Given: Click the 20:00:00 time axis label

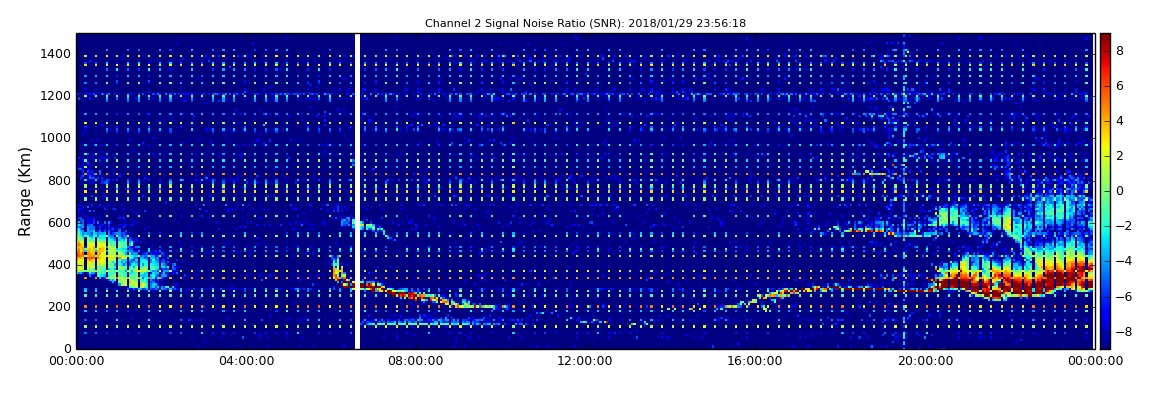Looking at the screenshot, I should pos(925,361).
